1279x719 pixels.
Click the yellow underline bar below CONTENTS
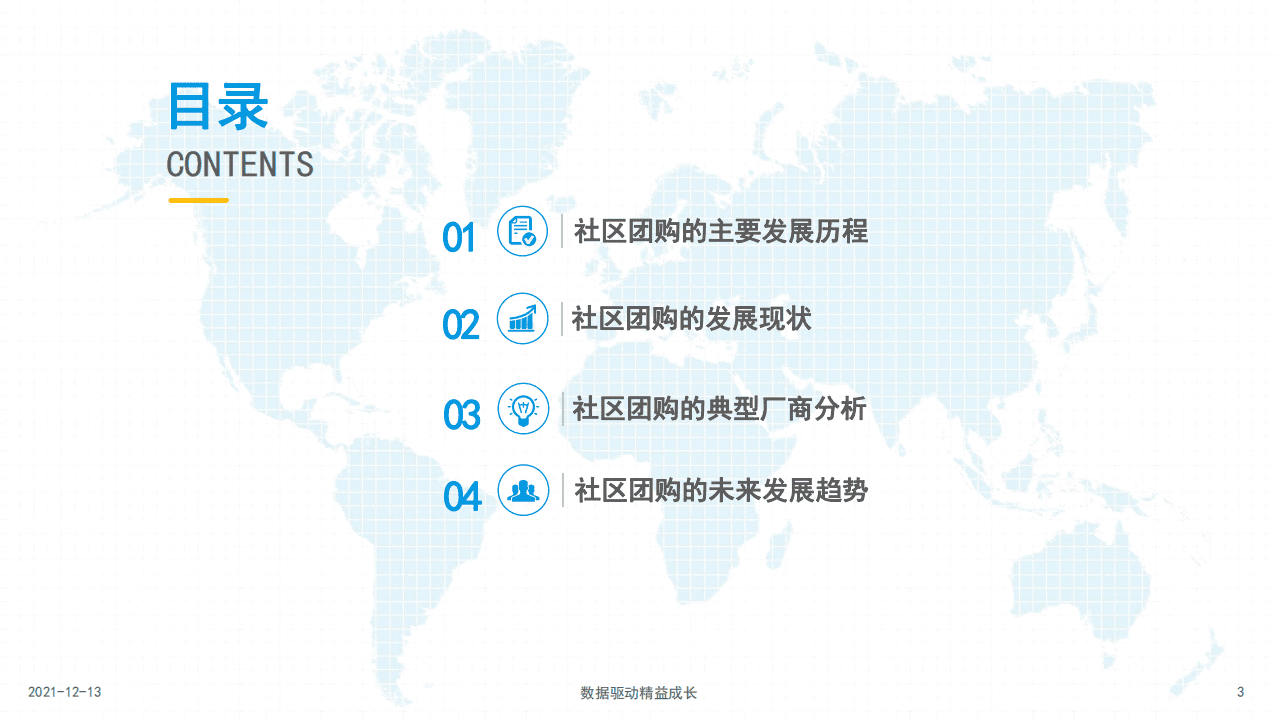[197, 199]
